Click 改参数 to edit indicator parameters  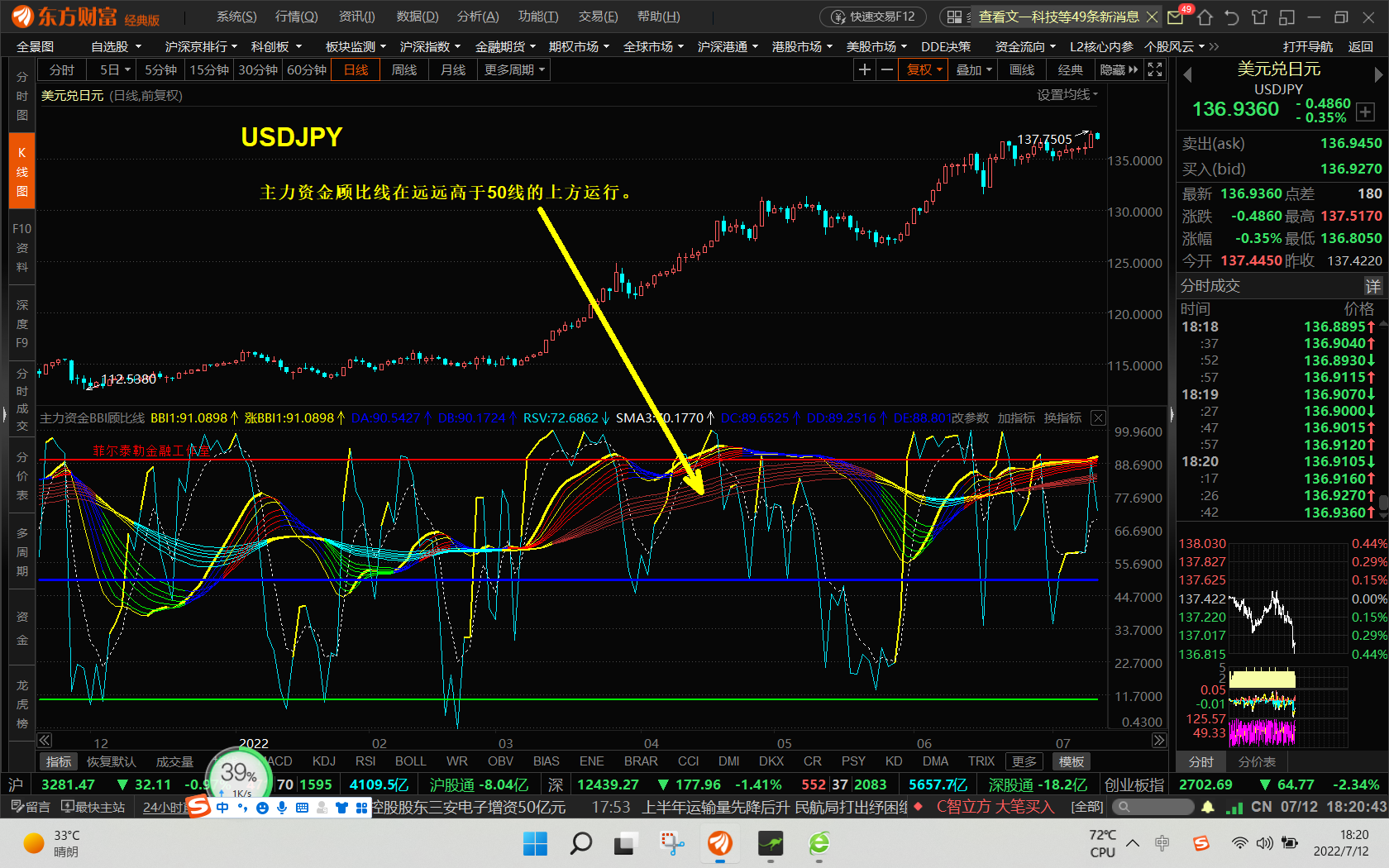(x=969, y=418)
